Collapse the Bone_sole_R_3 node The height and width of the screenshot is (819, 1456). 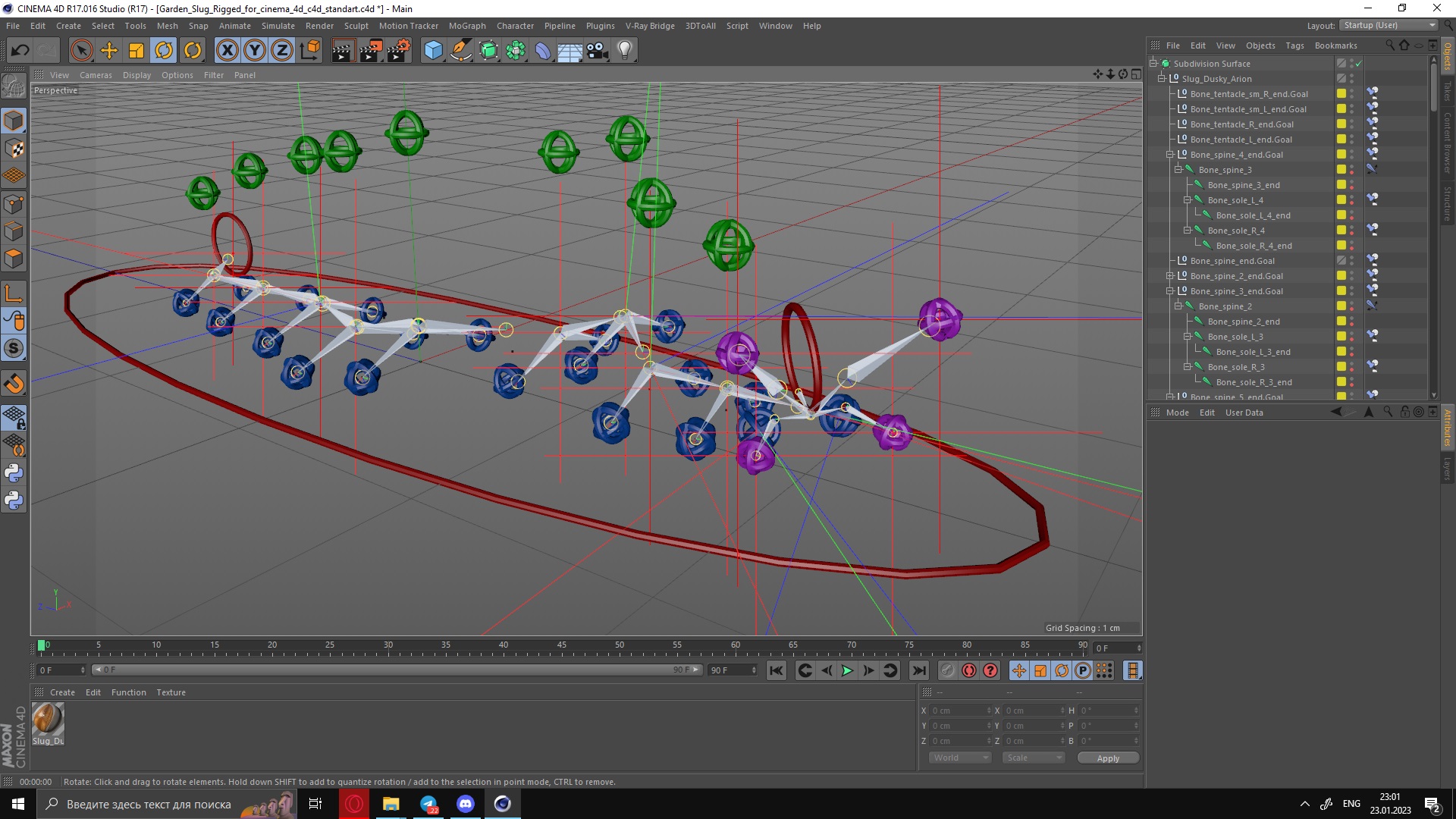pos(1188,367)
